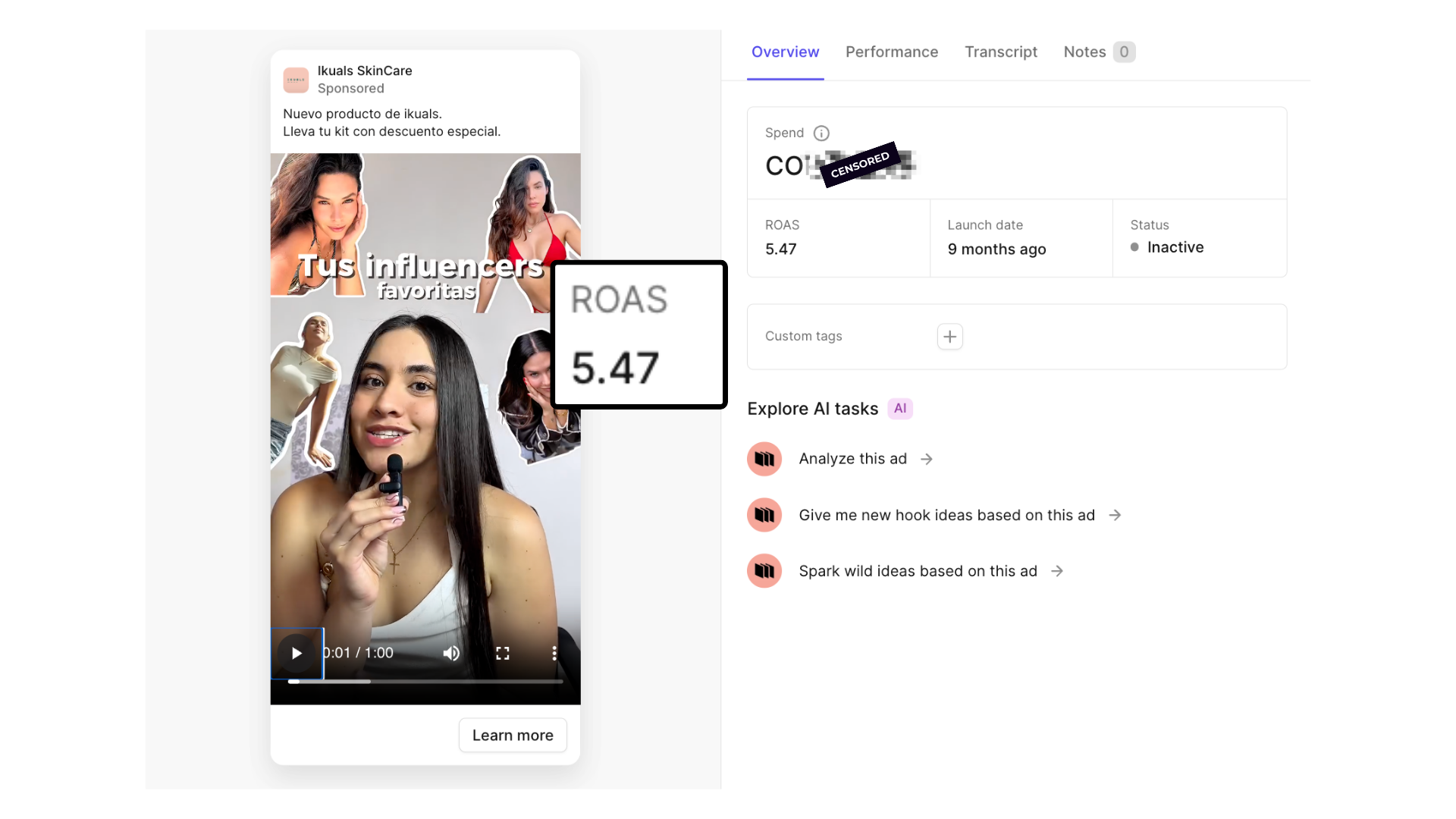Image resolution: width=1456 pixels, height=819 pixels.
Task: Open the Performance tab
Action: [x=892, y=52]
